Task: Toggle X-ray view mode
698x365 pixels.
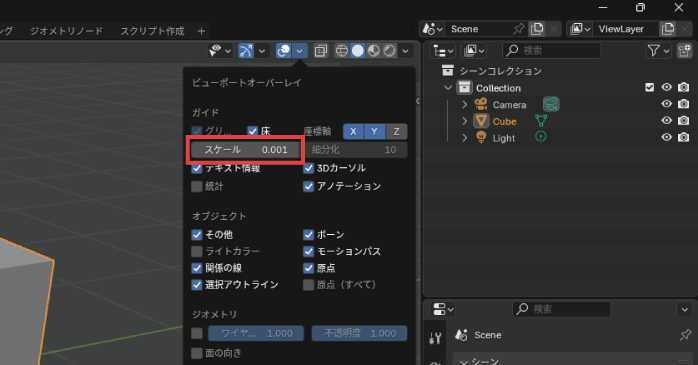Action: [321, 51]
